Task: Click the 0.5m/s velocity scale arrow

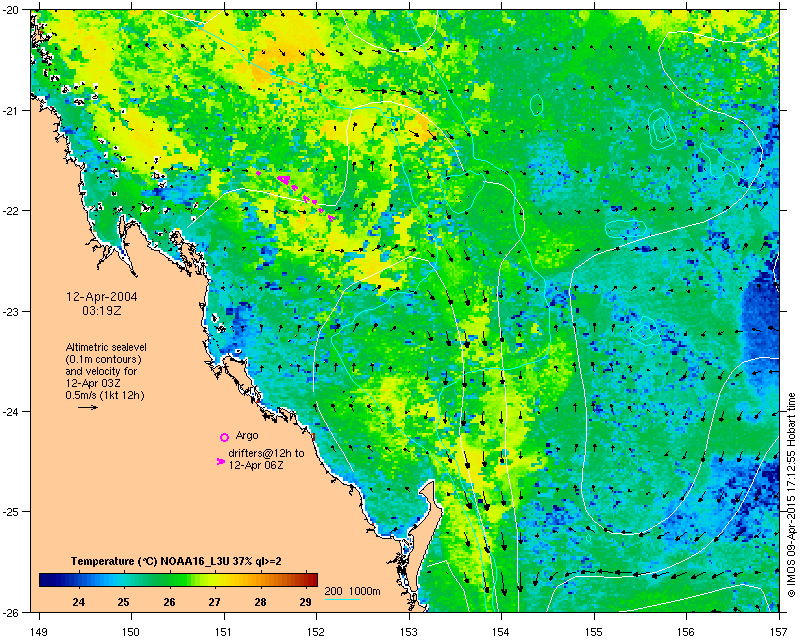Action: (88, 407)
